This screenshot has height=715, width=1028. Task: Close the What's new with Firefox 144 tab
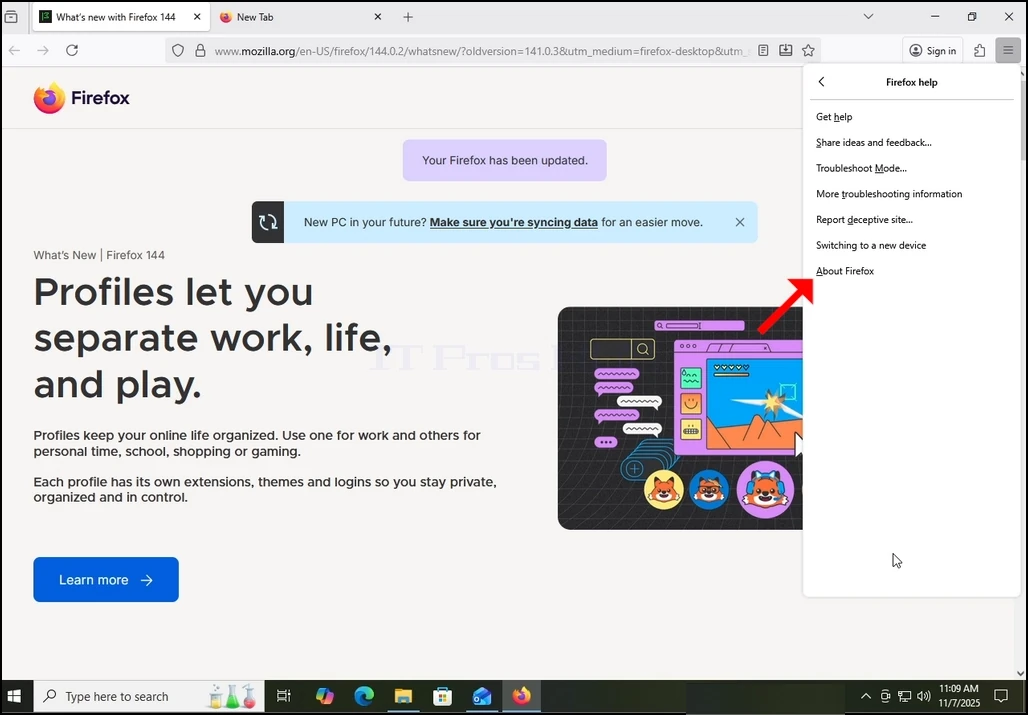pos(197,17)
